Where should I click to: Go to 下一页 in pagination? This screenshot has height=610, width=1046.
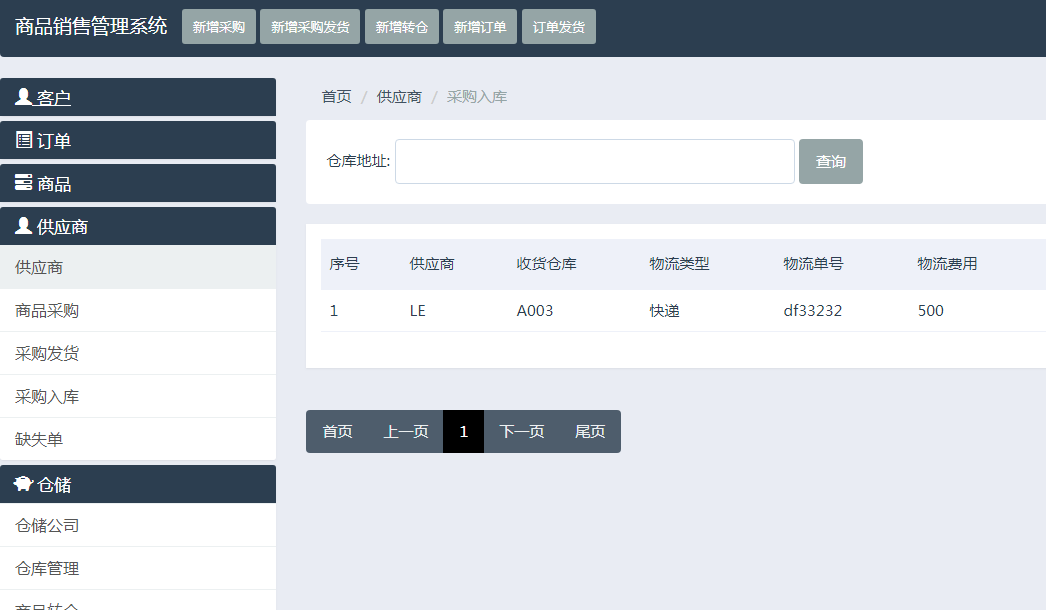click(x=521, y=431)
